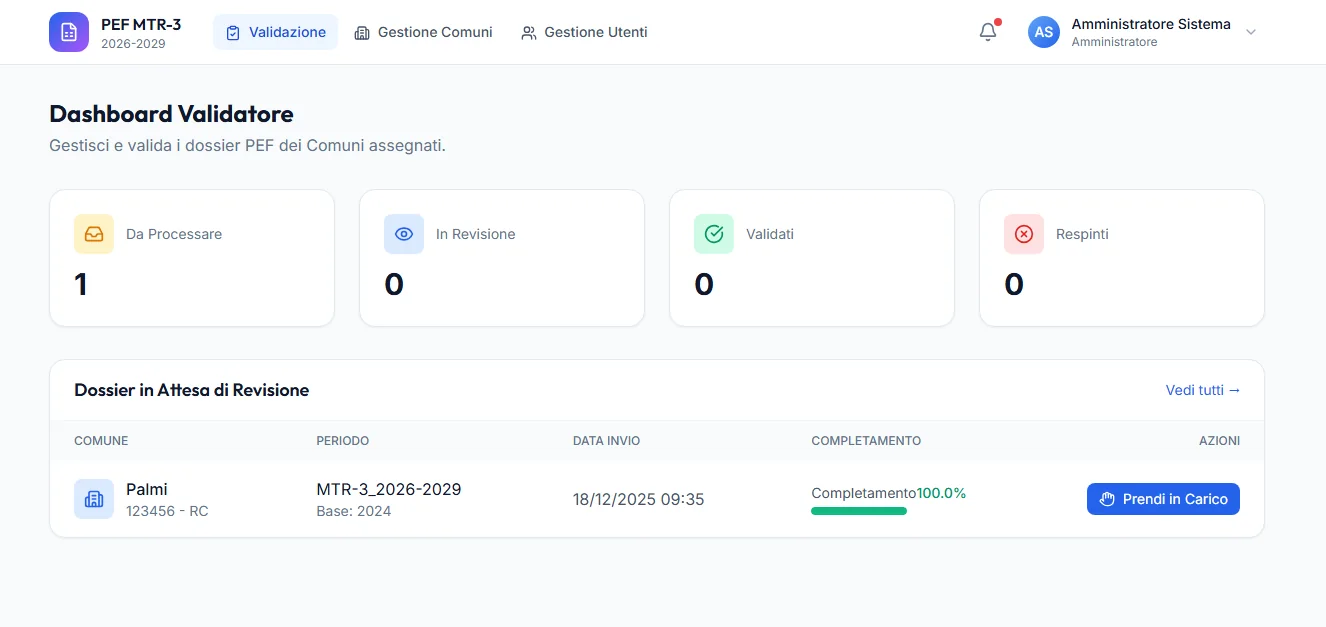Screen dimensions: 1326x627
Task: Click the PEF MTR-3 app title
Action: coord(141,24)
